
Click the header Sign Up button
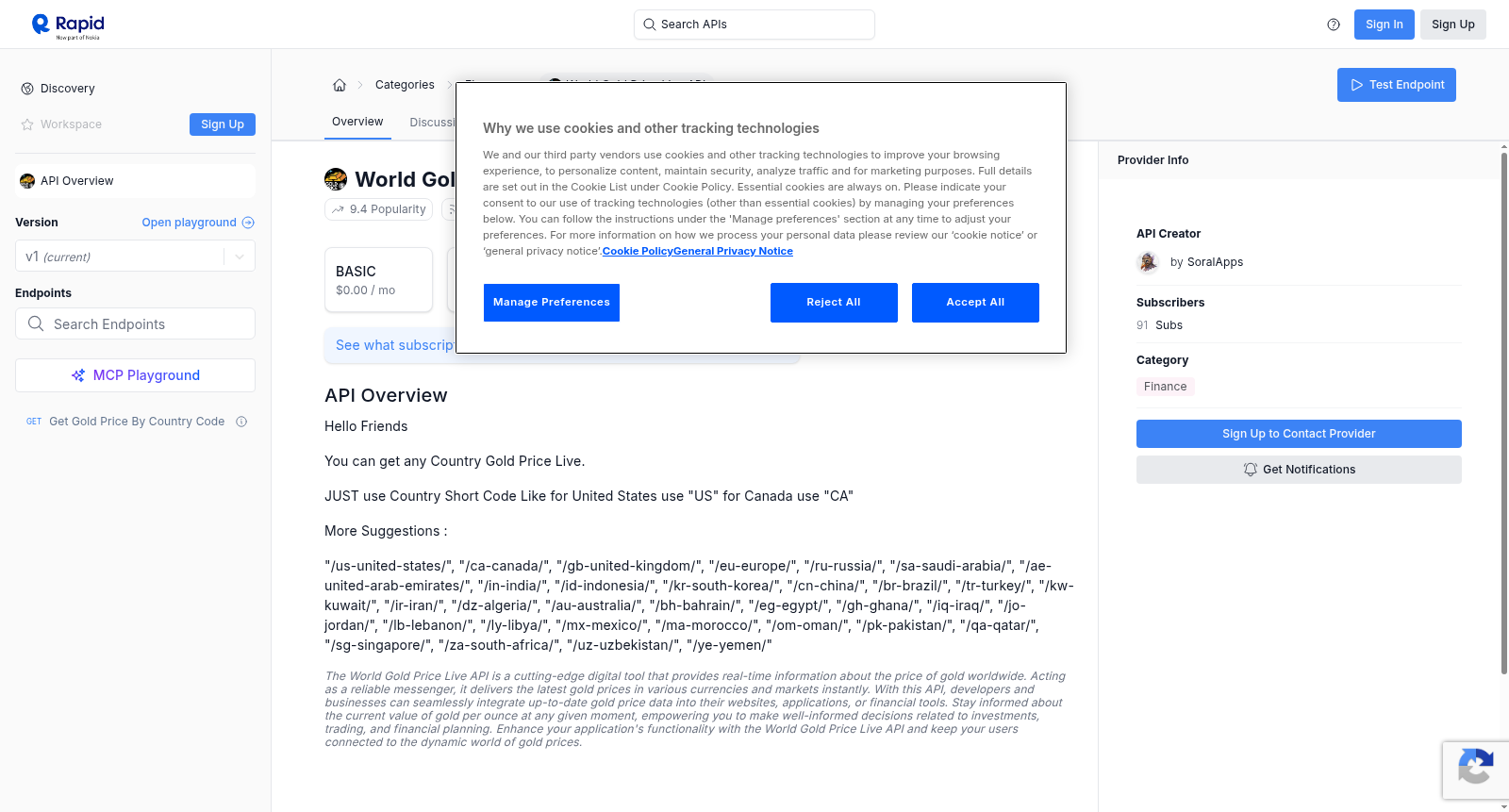point(1453,25)
